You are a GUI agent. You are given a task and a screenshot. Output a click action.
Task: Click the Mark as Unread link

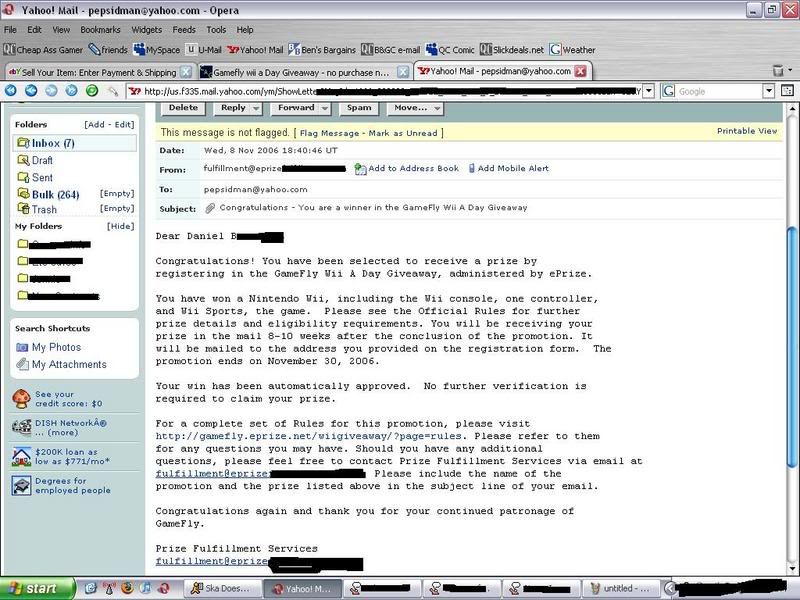click(x=403, y=133)
